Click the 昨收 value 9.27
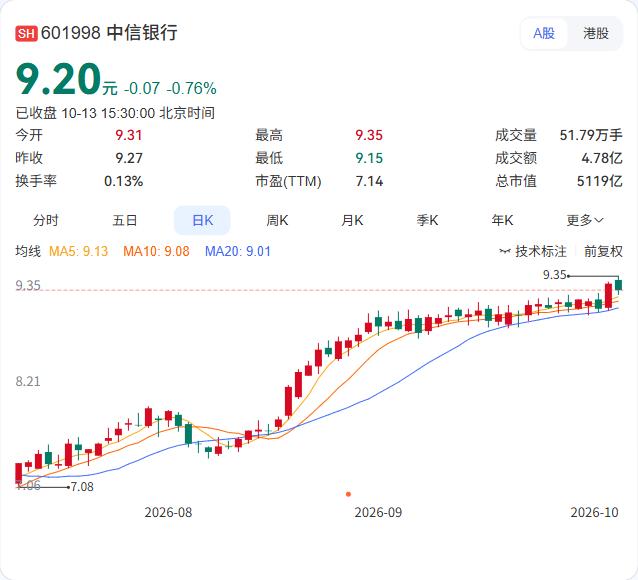This screenshot has height=580, width=638. click(x=129, y=158)
